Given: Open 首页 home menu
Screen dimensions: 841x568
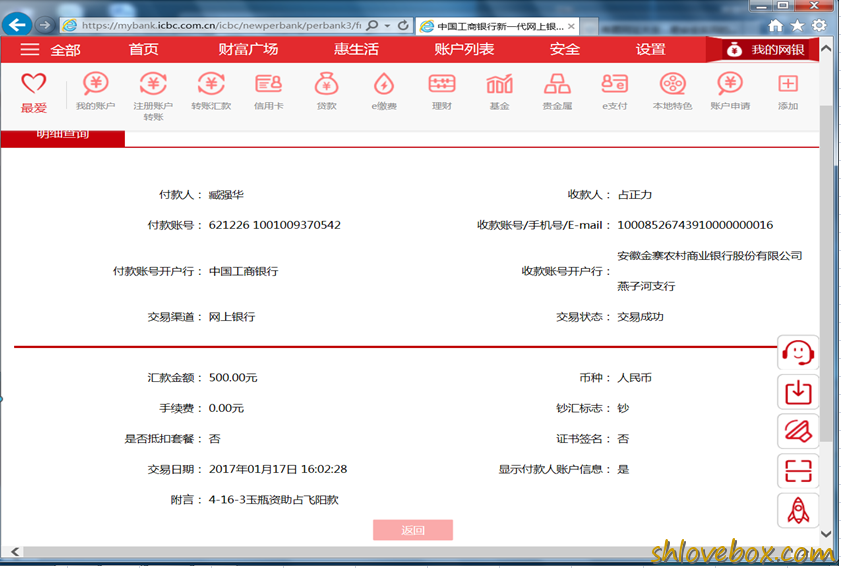Looking at the screenshot, I should pos(143,49).
